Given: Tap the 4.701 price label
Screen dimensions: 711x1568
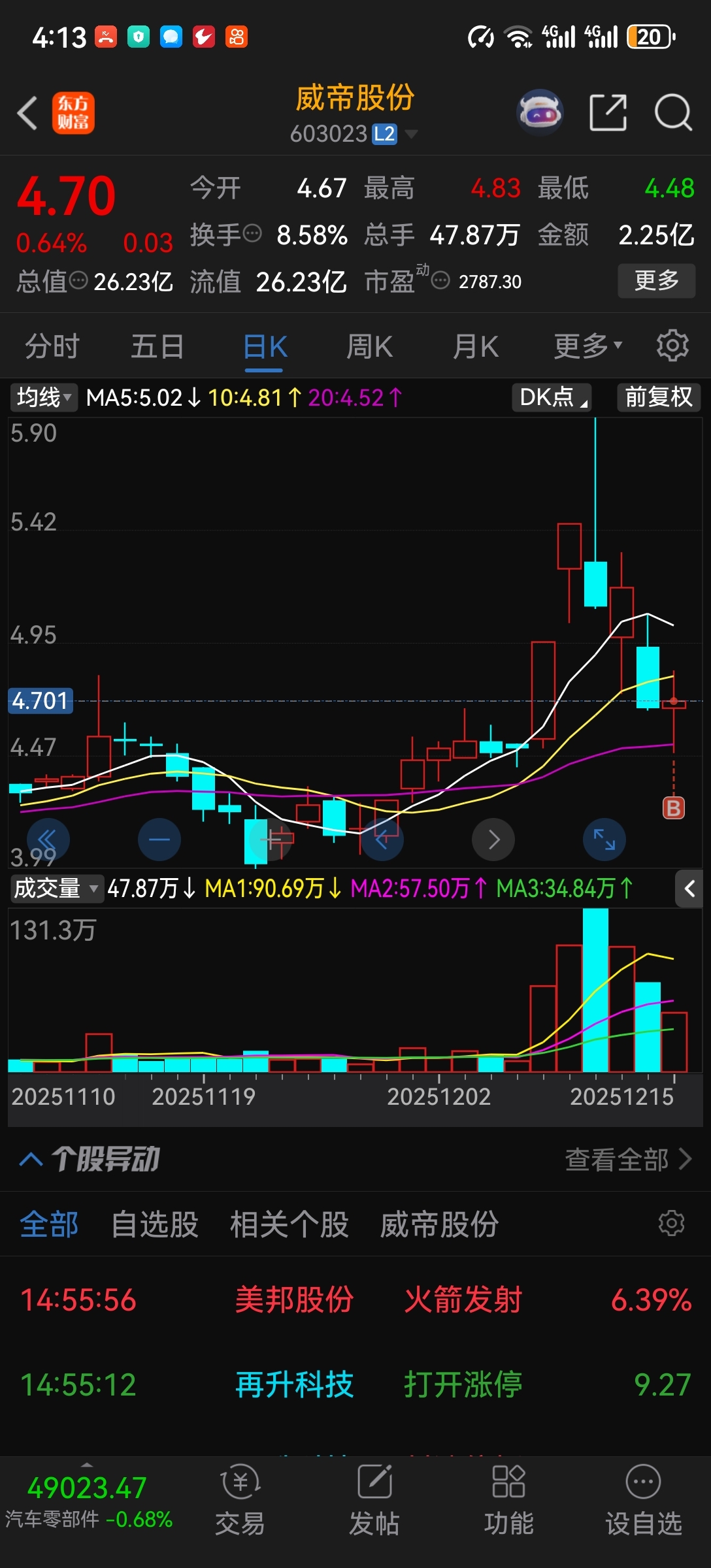Looking at the screenshot, I should 40,700.
